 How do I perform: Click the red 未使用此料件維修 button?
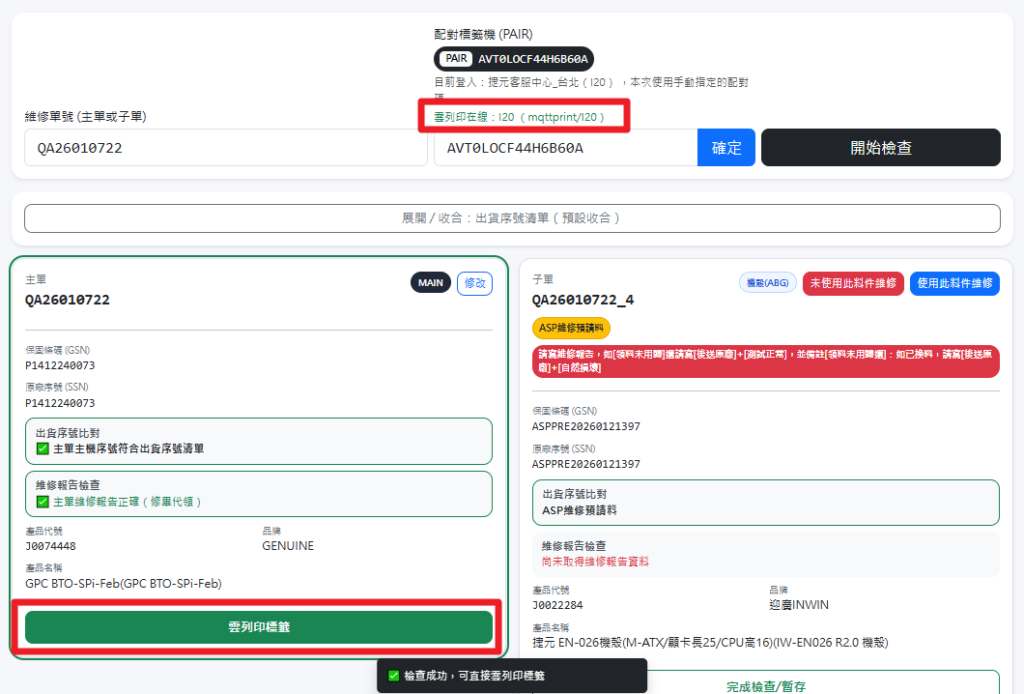click(853, 283)
